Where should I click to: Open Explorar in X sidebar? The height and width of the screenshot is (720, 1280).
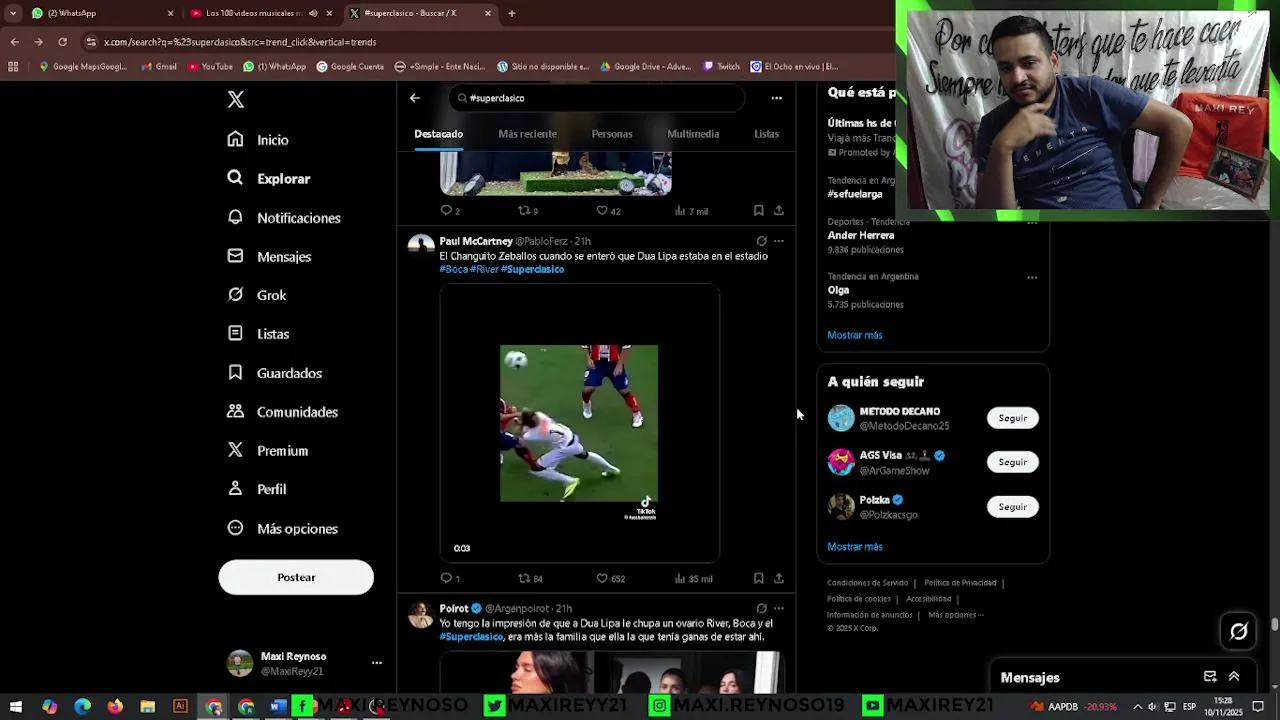[269, 179]
